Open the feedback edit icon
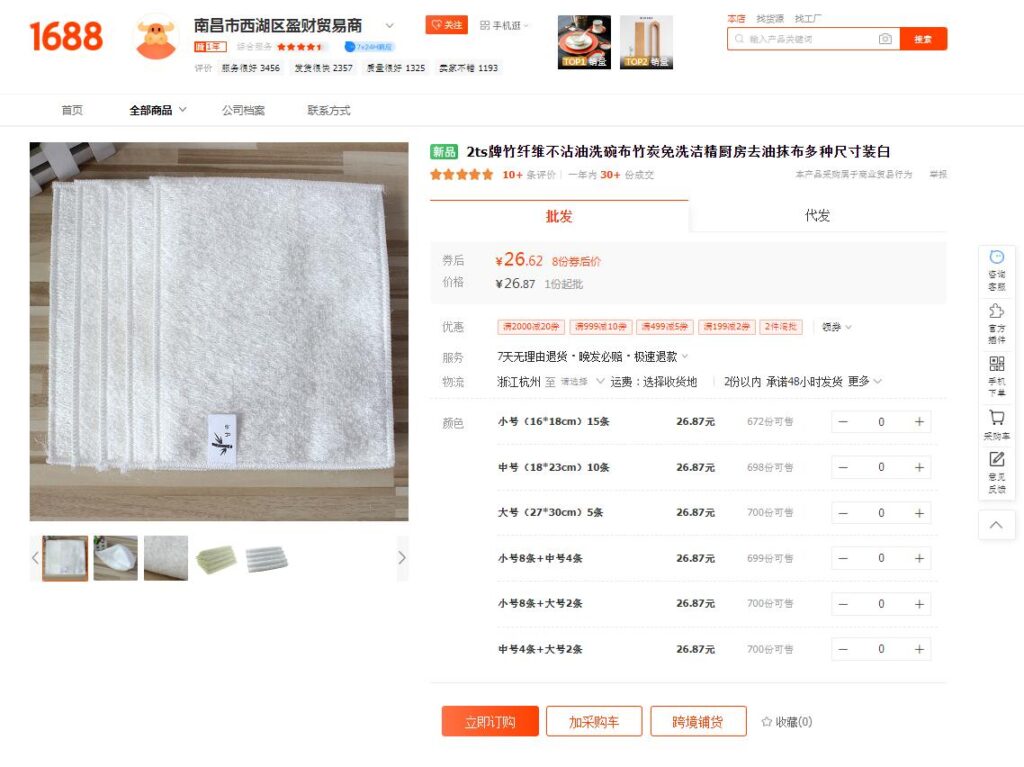The height and width of the screenshot is (767, 1024). (x=997, y=459)
